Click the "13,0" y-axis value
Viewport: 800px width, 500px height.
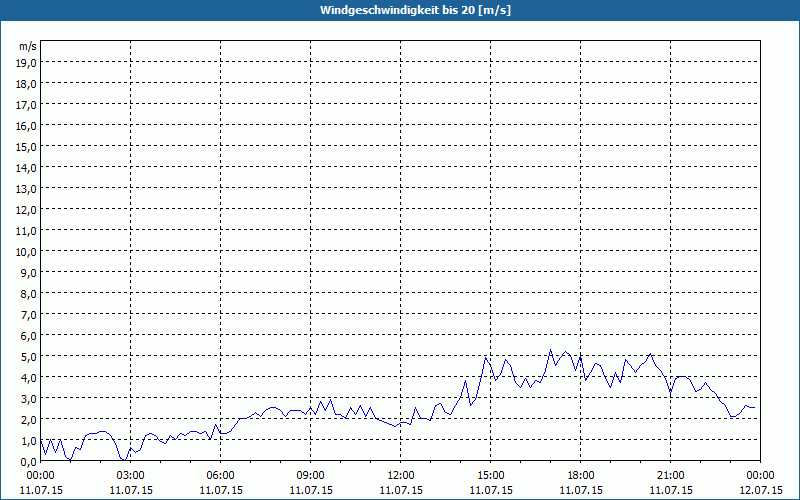[27, 189]
